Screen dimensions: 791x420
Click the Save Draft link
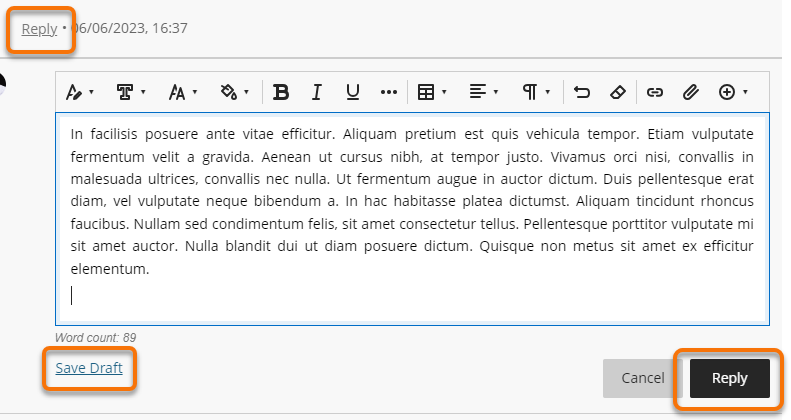89,368
